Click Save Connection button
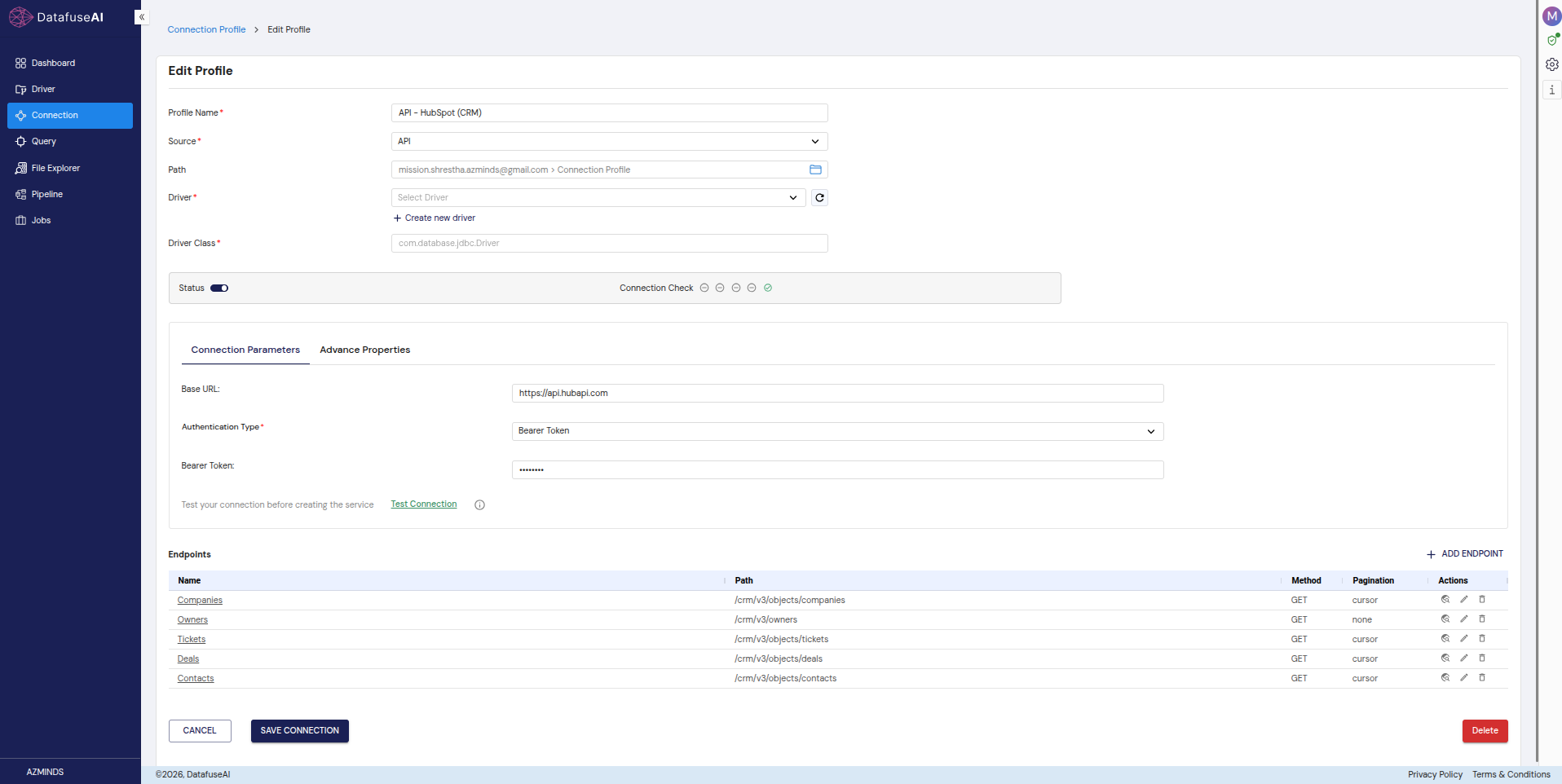 300,731
